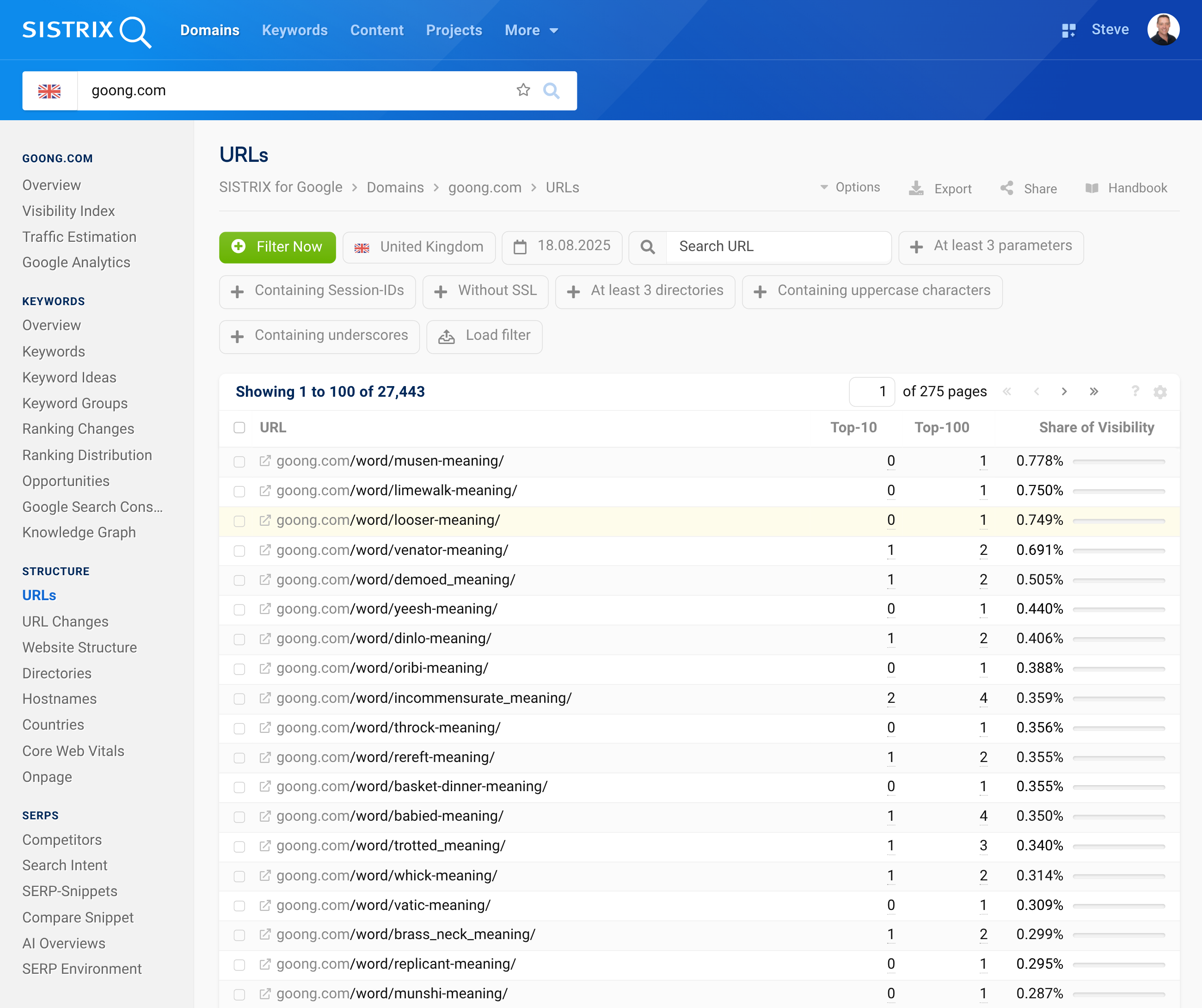This screenshot has height=1008, width=1202.
Task: Click the question mark help icon
Action: tap(1135, 392)
